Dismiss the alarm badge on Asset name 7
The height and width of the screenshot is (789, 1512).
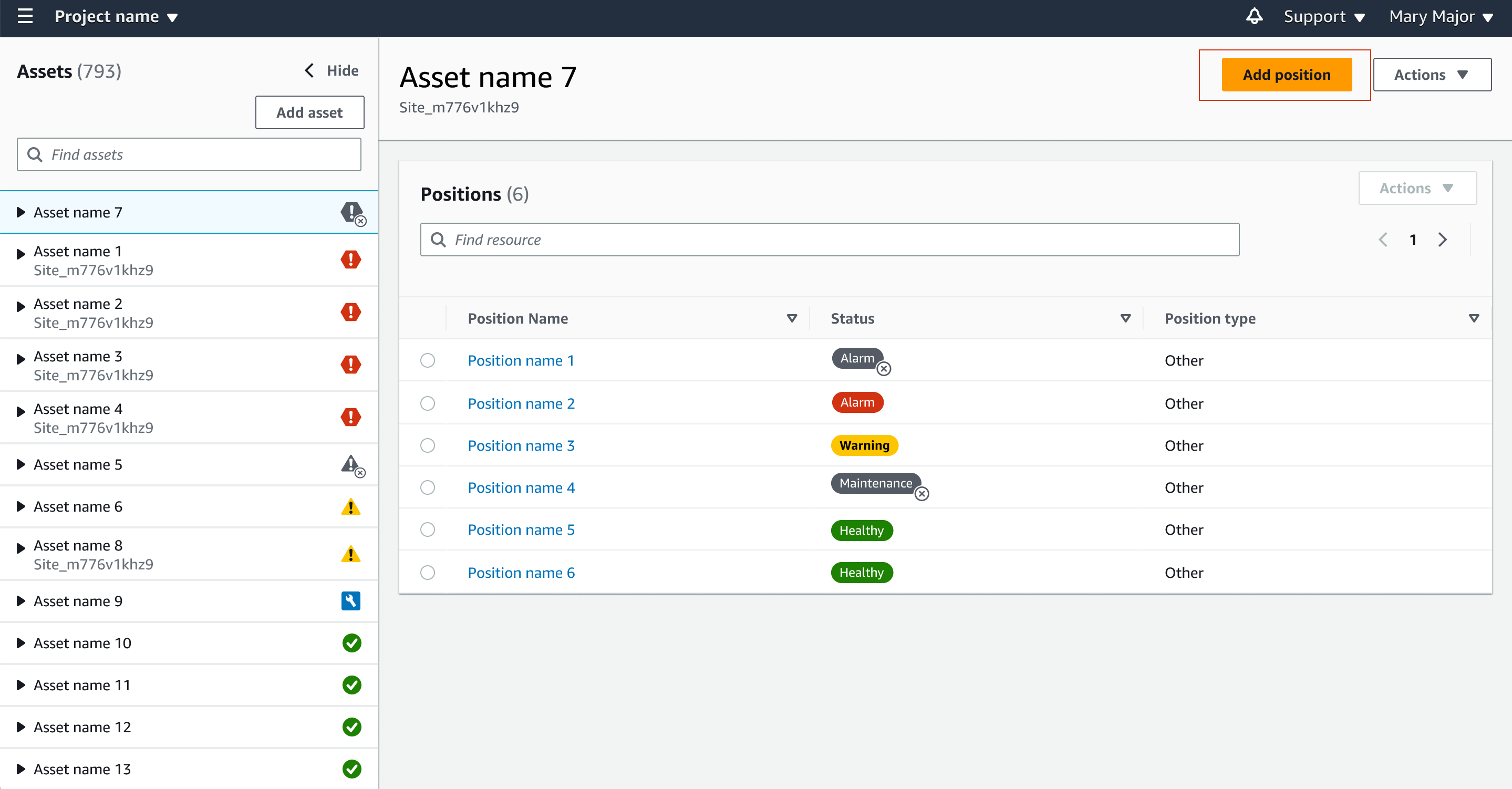point(360,221)
